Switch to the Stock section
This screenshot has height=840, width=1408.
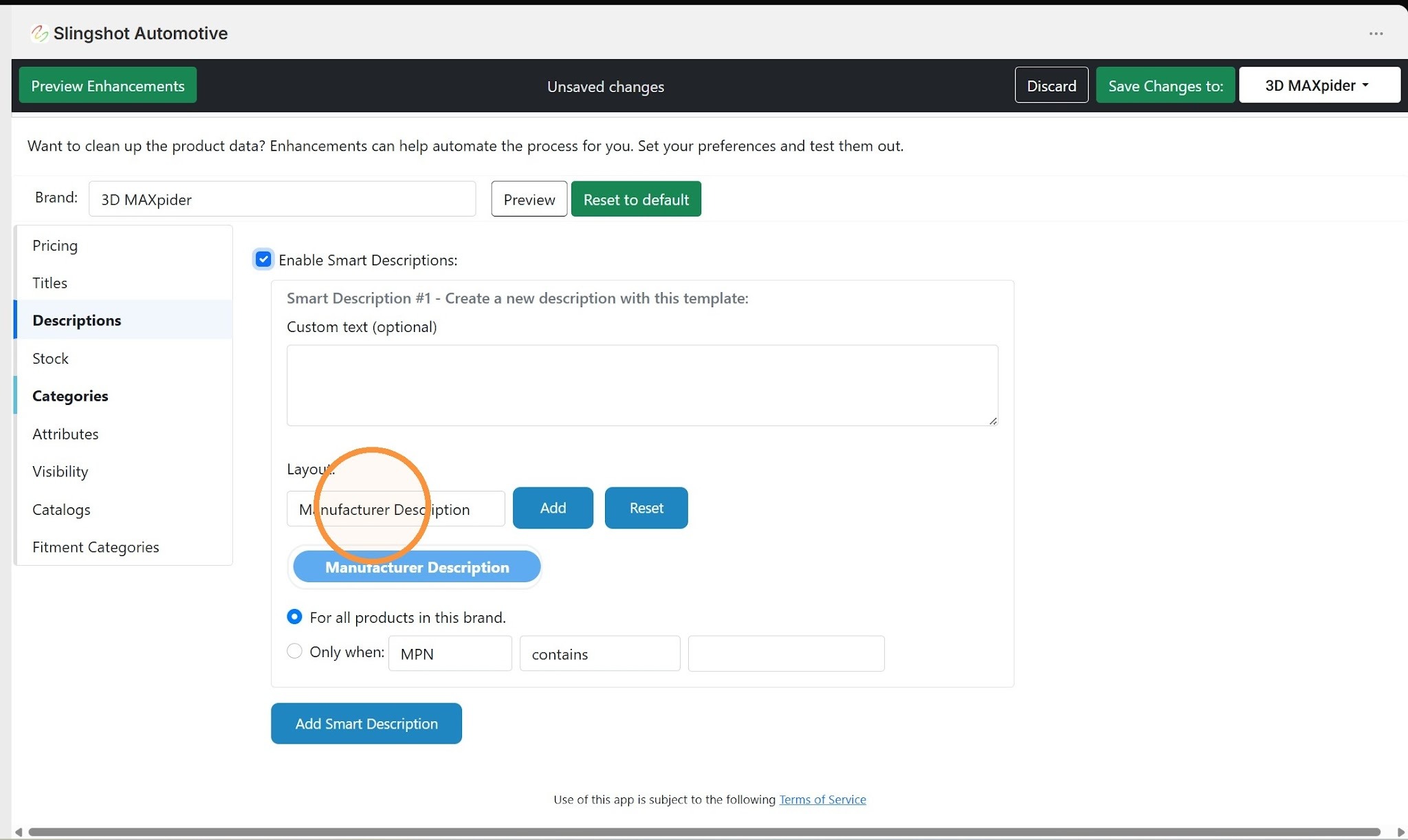(124, 358)
